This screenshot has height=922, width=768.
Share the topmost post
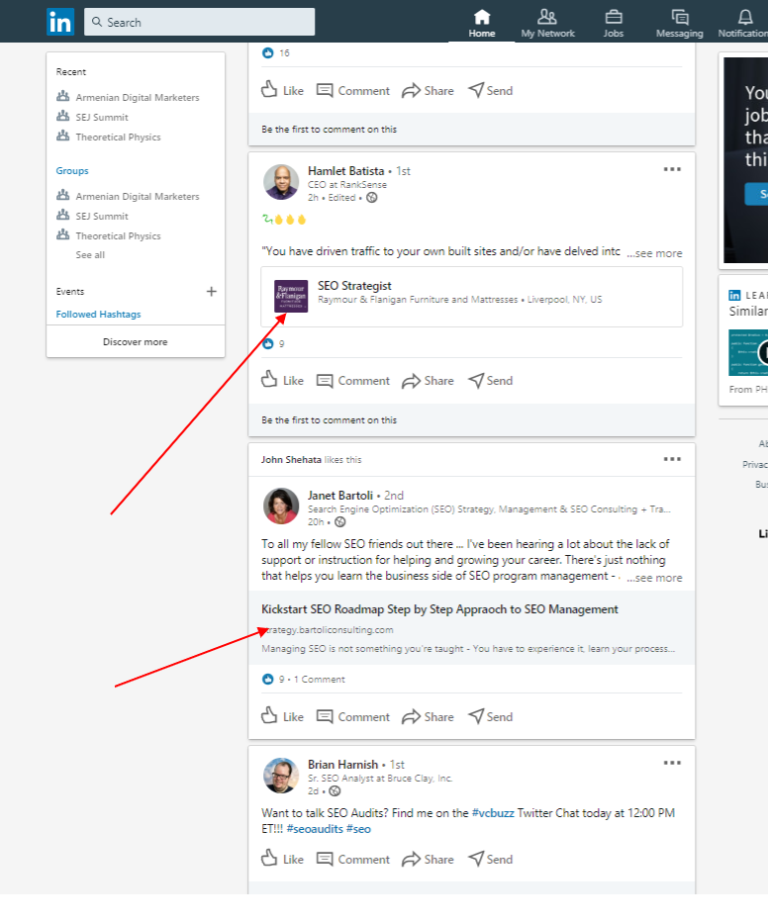point(428,91)
